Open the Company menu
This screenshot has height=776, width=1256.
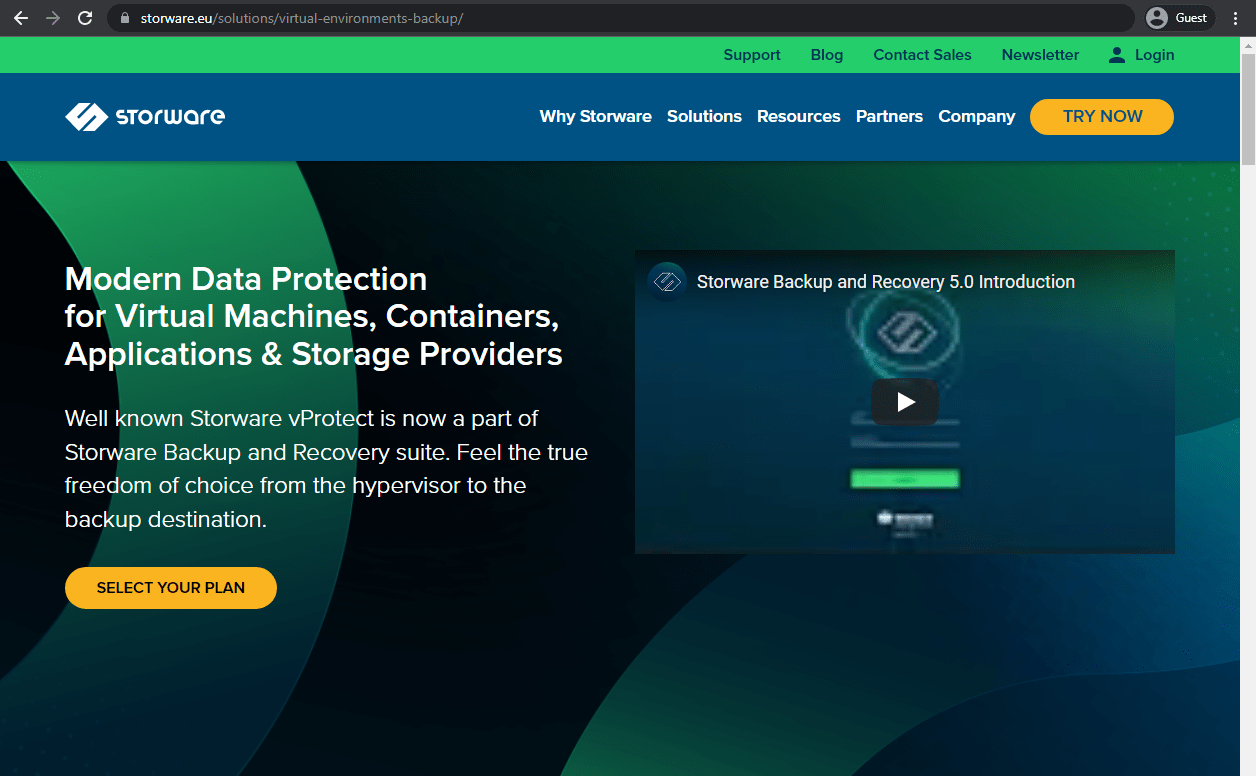[976, 116]
